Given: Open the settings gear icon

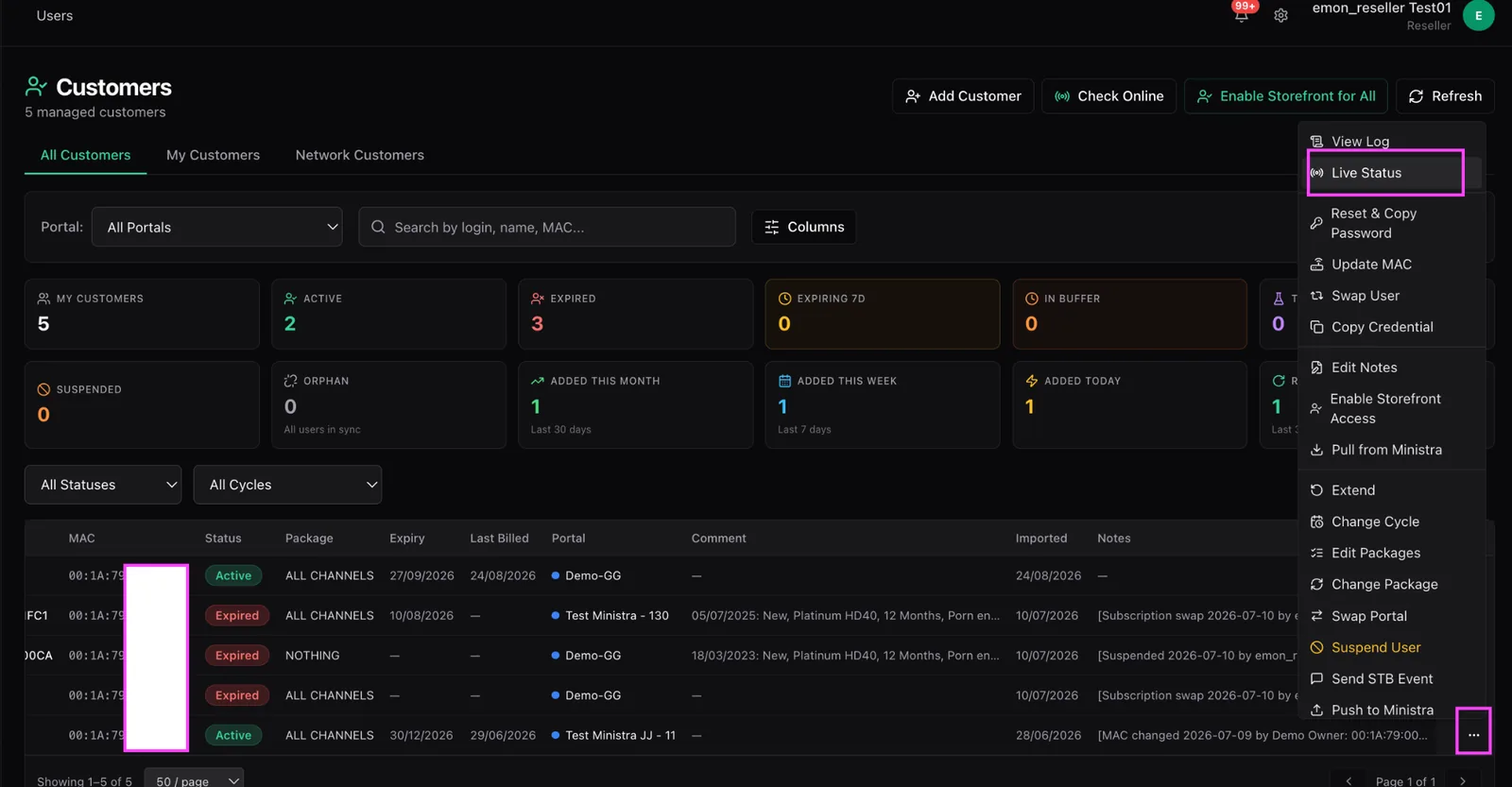Looking at the screenshot, I should (1280, 15).
